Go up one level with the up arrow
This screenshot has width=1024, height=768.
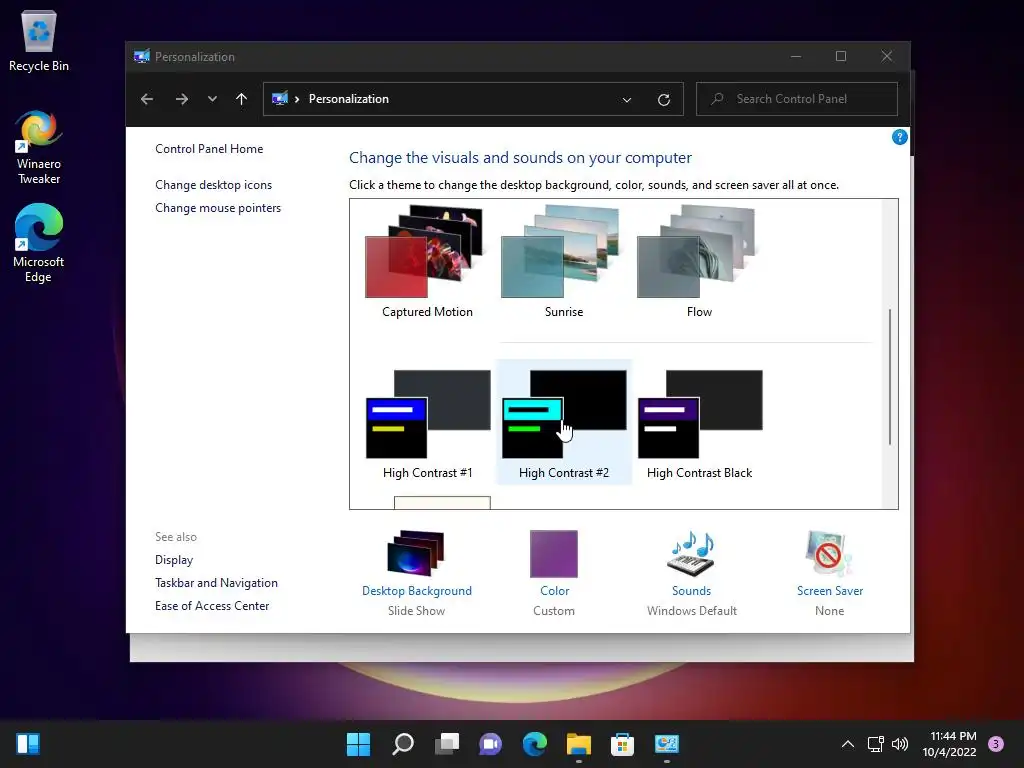click(242, 99)
